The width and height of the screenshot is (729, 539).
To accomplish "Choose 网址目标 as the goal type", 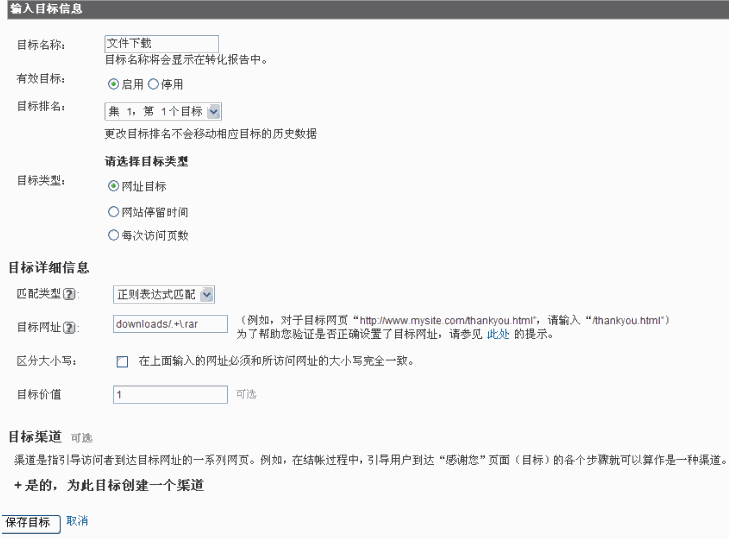I will coord(113,186).
